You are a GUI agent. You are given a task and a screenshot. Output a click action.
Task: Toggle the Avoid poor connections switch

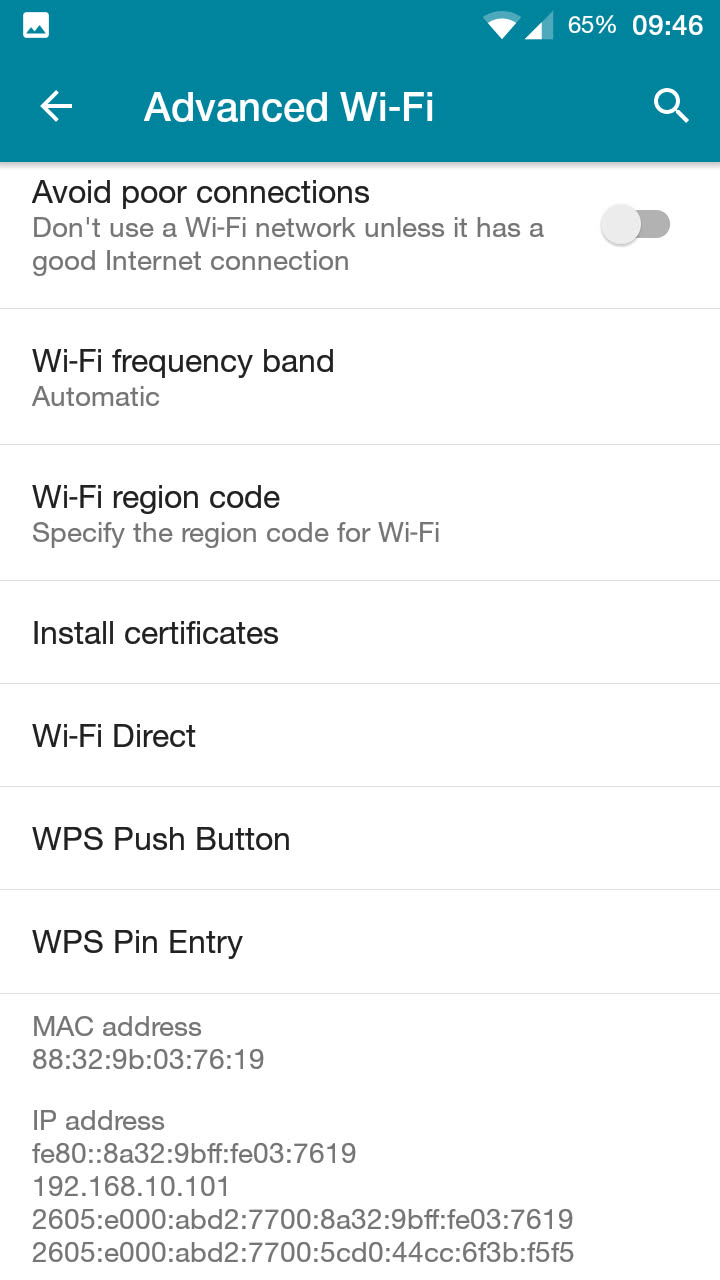click(x=636, y=225)
